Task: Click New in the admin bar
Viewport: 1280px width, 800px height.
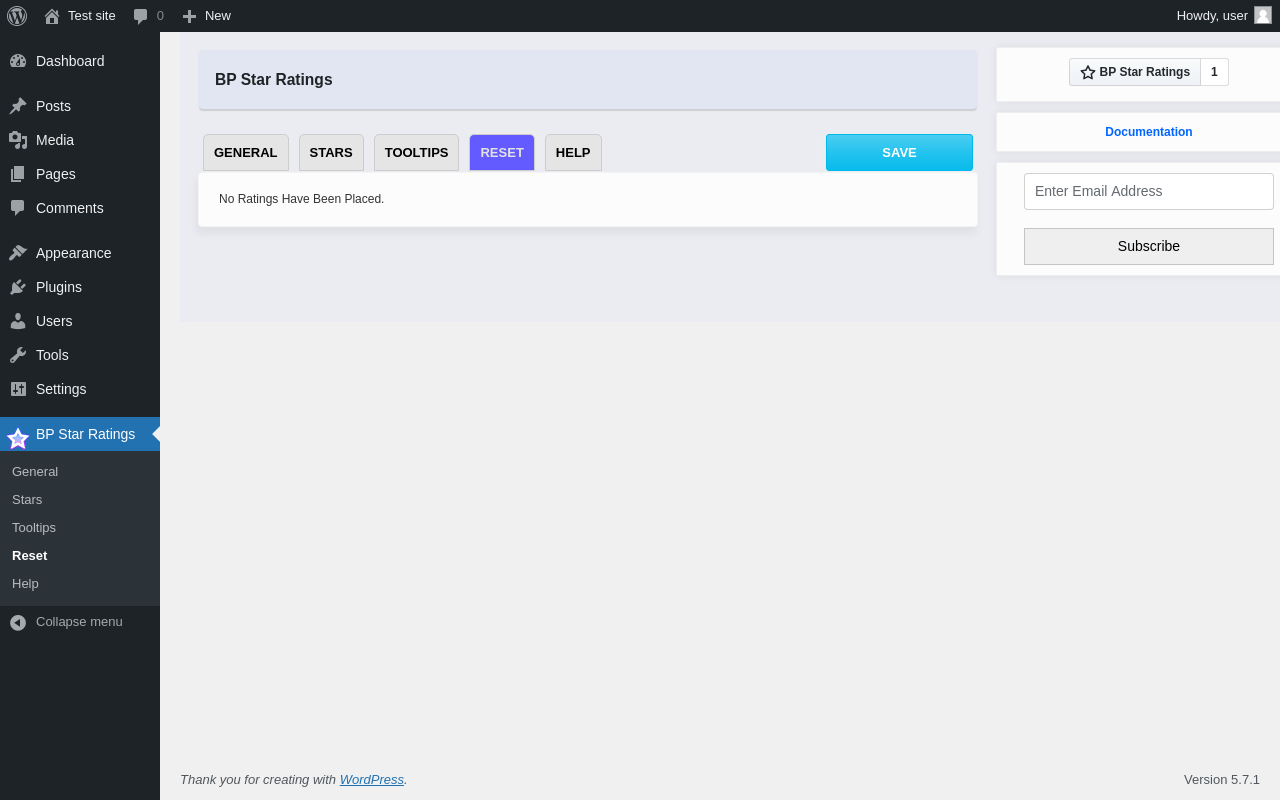Action: tap(218, 15)
